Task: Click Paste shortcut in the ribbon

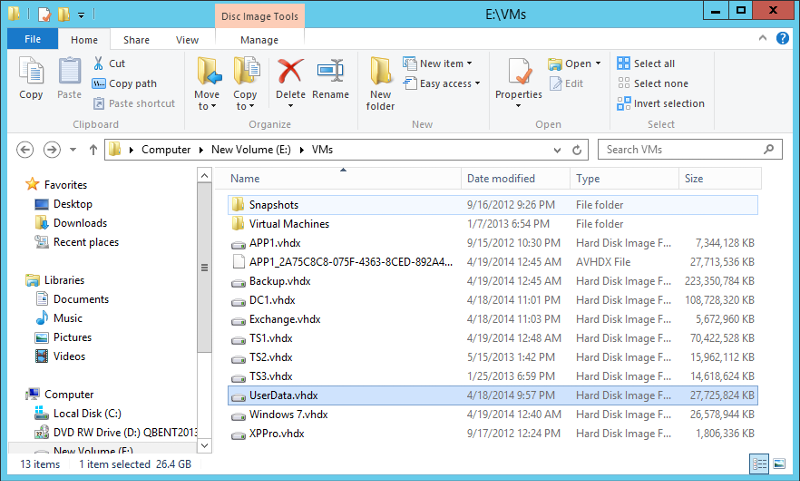Action: [x=134, y=104]
